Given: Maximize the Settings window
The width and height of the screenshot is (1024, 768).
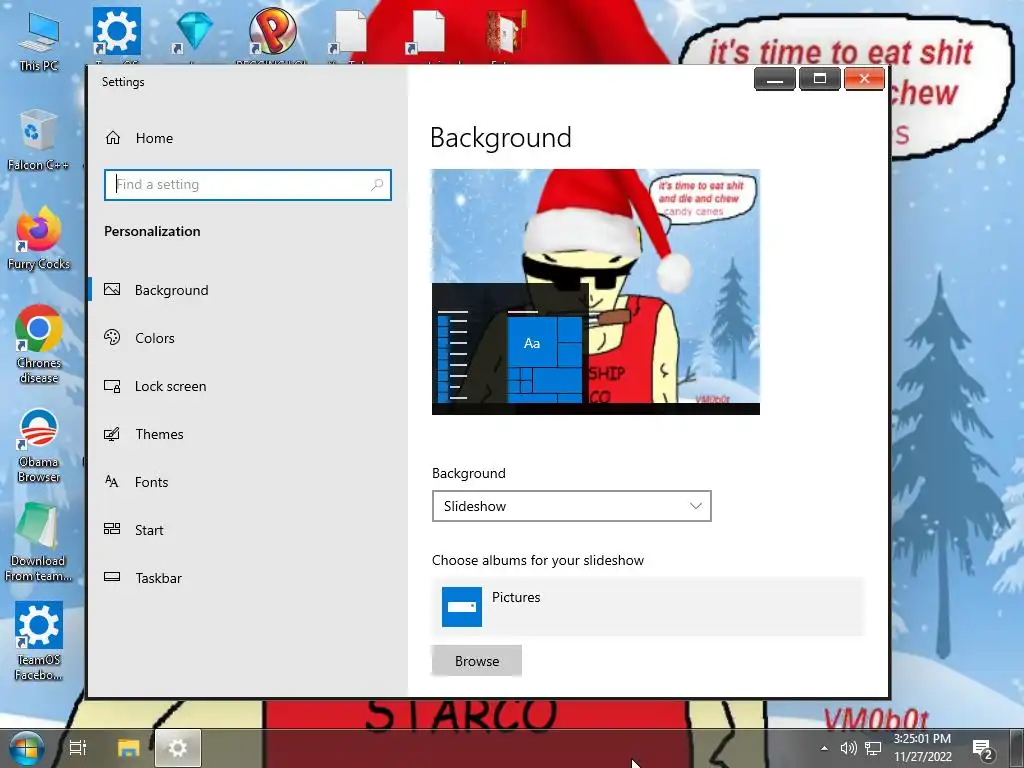Looking at the screenshot, I should 820,79.
